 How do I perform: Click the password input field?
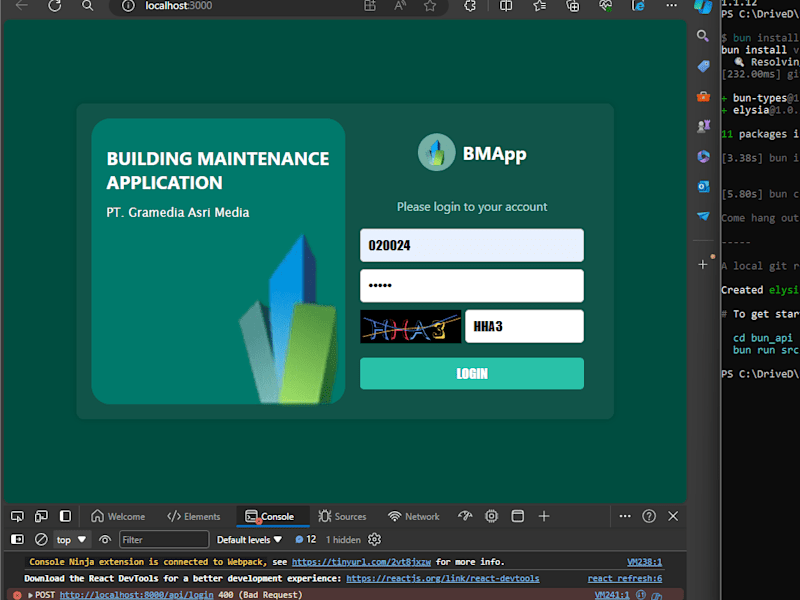[472, 286]
